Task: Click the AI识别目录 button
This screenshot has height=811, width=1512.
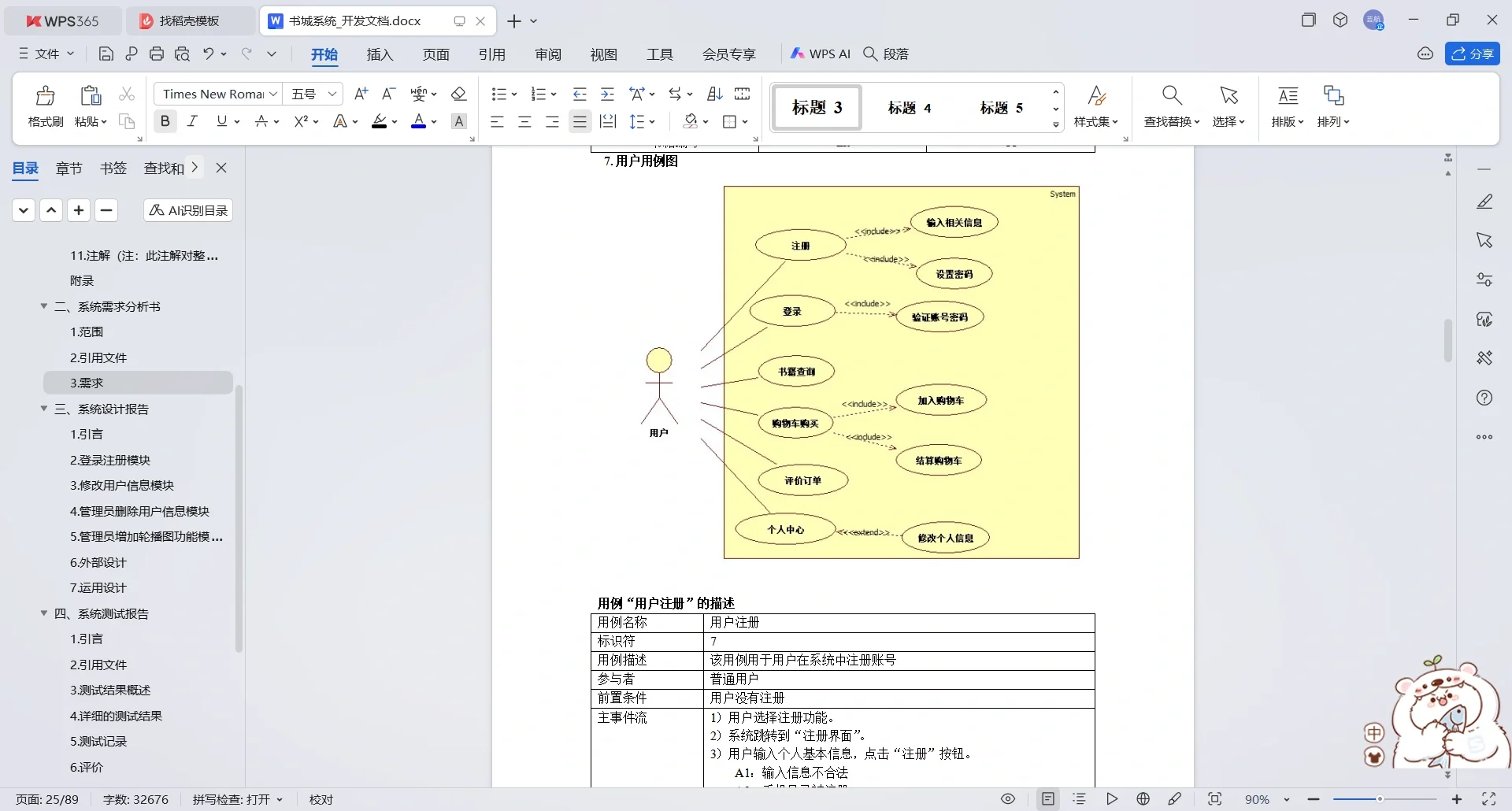Action: pyautogui.click(x=187, y=209)
